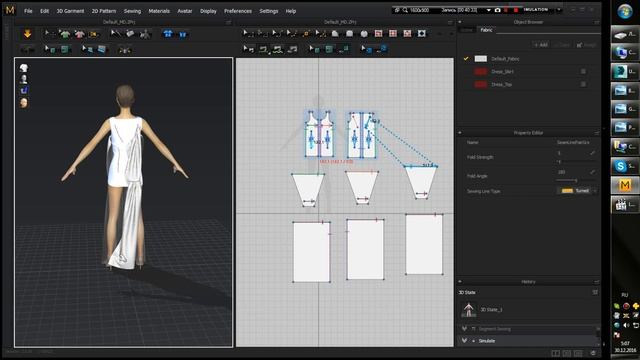Expand the Simulate history entry
The height and width of the screenshot is (360, 640).
[x=464, y=340]
